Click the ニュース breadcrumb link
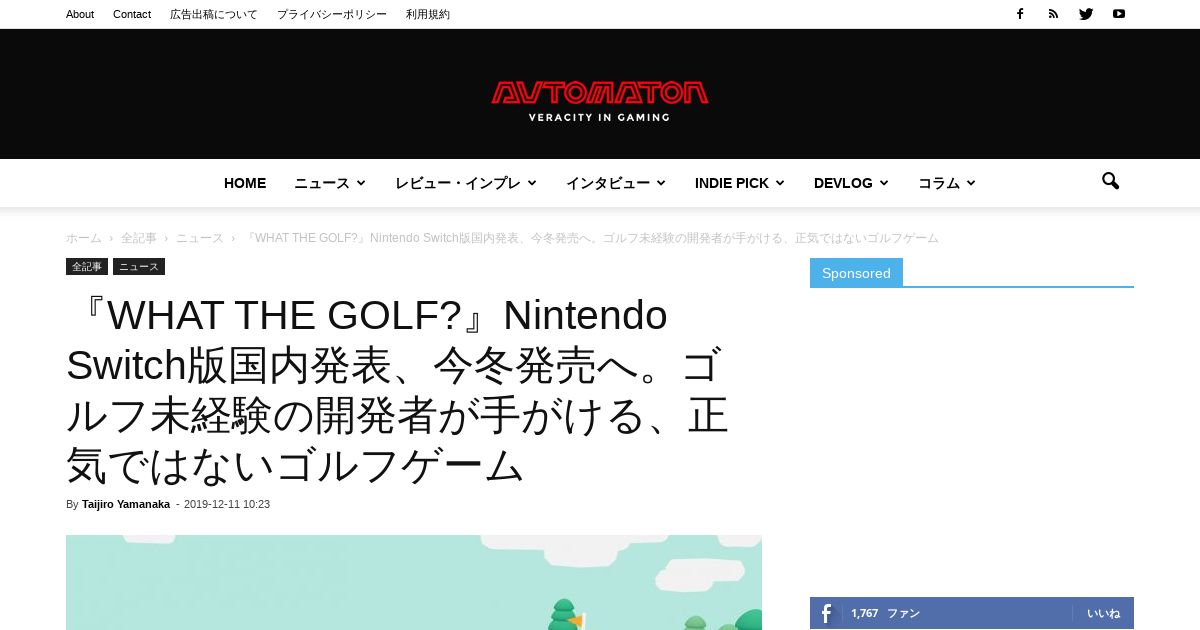The height and width of the screenshot is (630, 1200). pos(200,238)
